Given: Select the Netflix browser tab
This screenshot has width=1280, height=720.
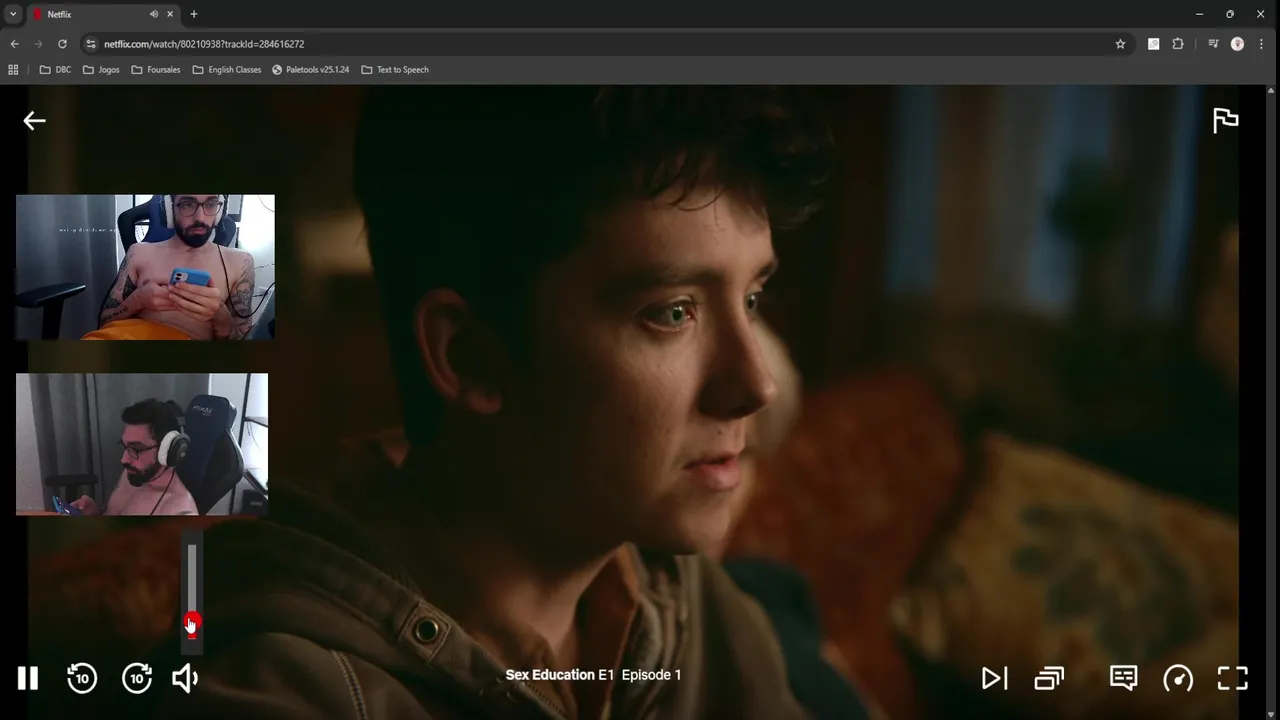Looking at the screenshot, I should [x=103, y=14].
